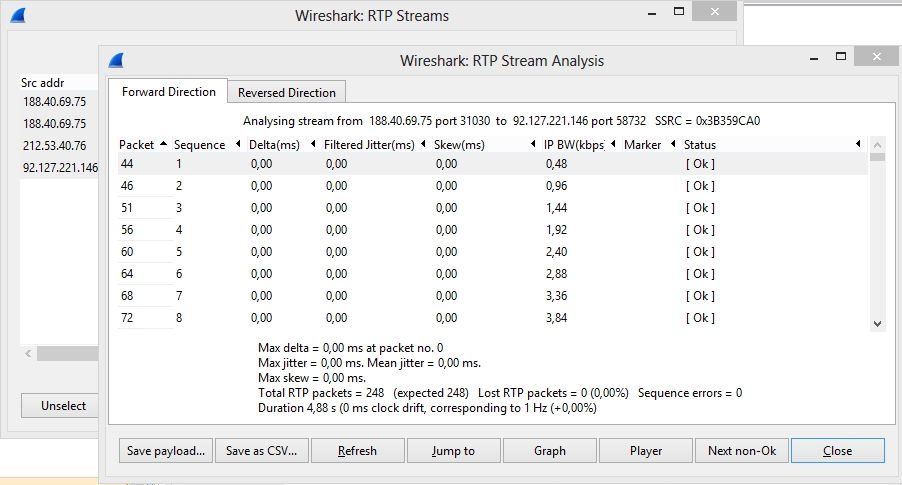The width and height of the screenshot is (902, 485).
Task: Click the Status column header
Action: click(x=700, y=145)
